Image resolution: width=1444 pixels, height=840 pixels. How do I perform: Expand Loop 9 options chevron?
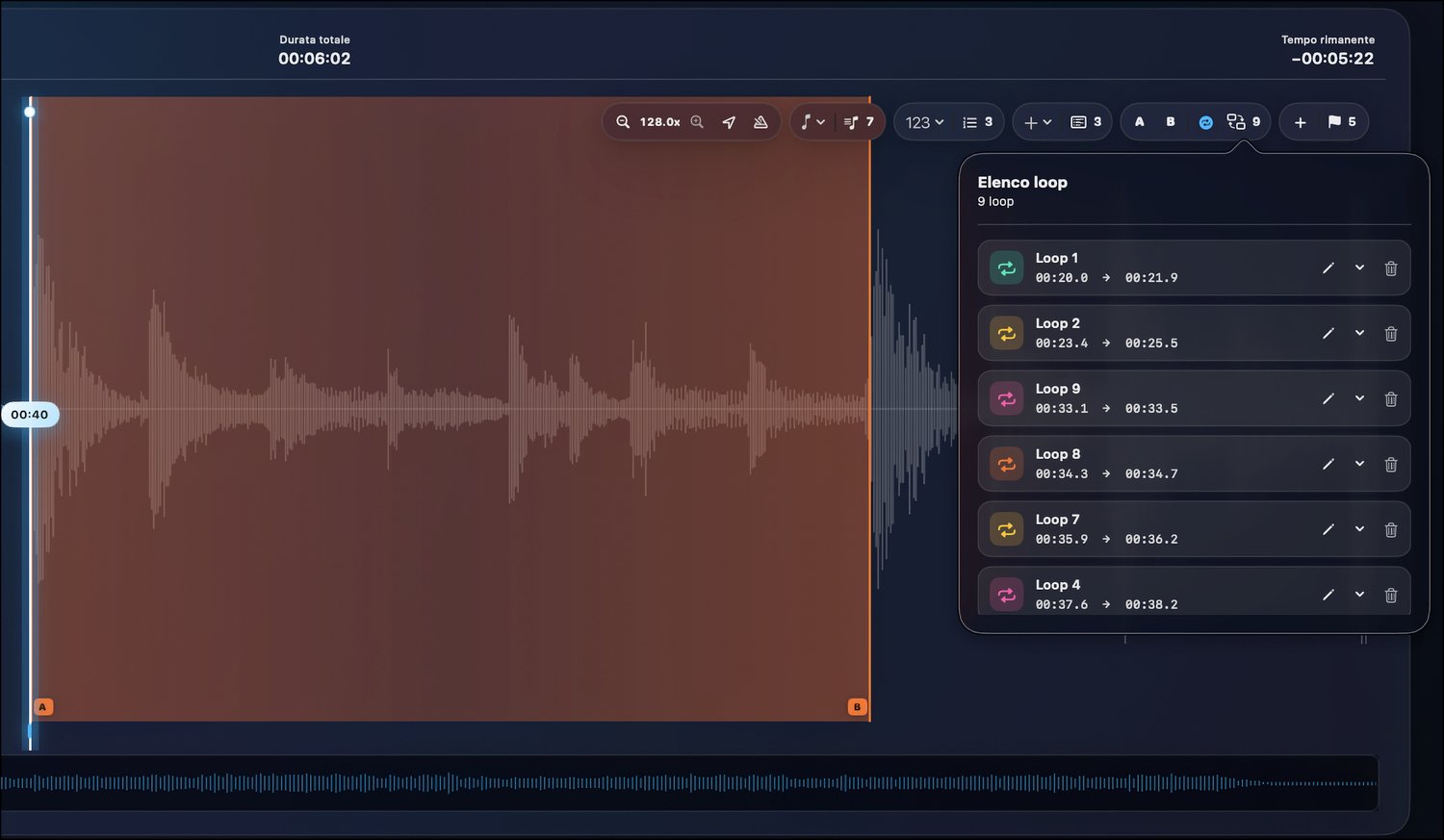point(1359,398)
